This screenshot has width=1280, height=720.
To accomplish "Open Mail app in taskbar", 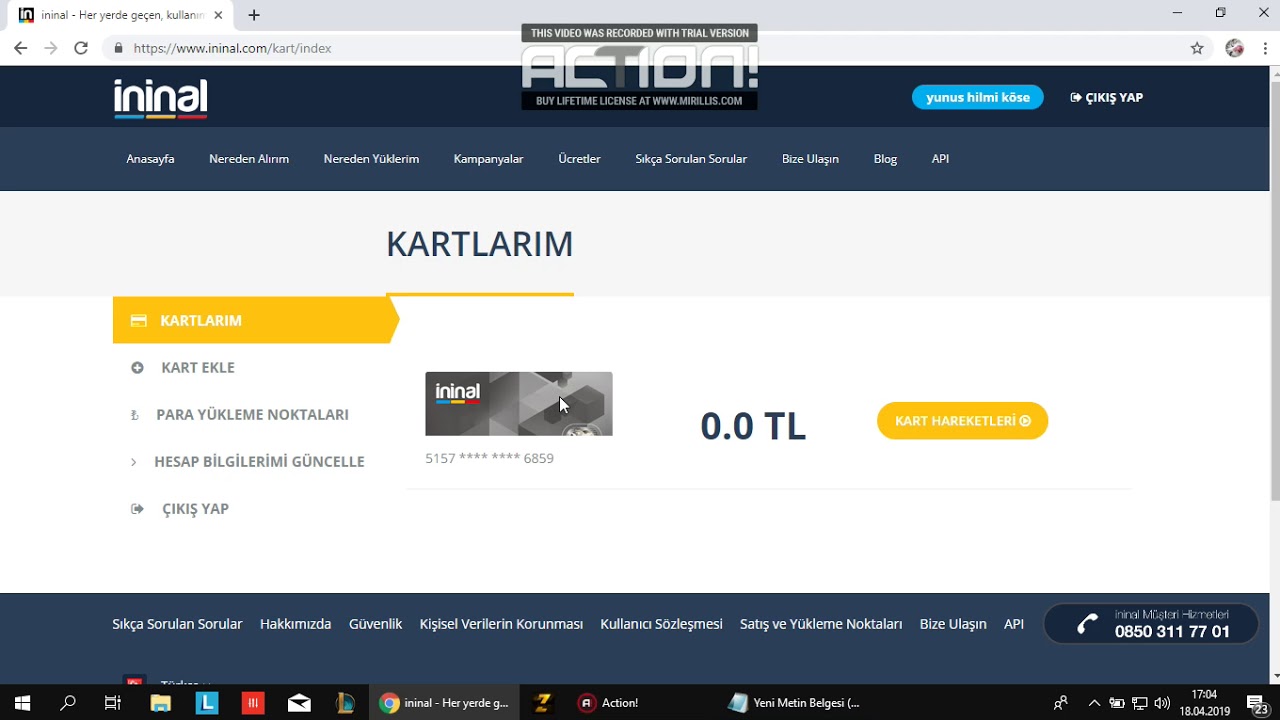I will click(x=299, y=703).
